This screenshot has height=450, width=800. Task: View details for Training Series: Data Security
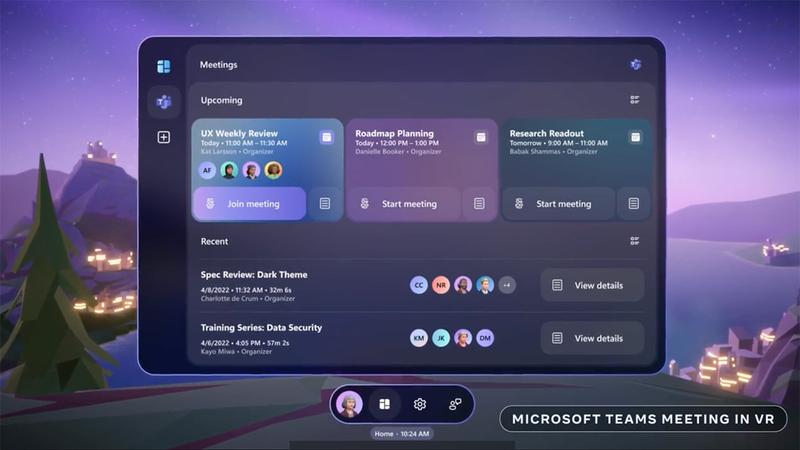click(x=592, y=338)
